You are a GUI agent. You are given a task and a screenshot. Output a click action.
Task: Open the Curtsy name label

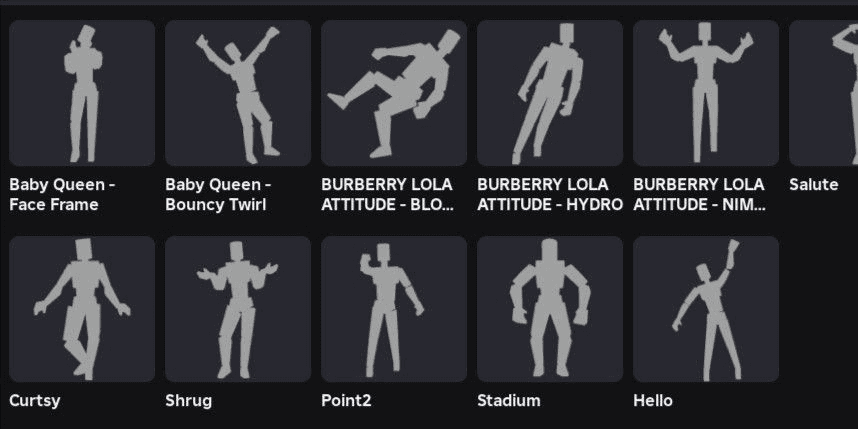click(34, 401)
